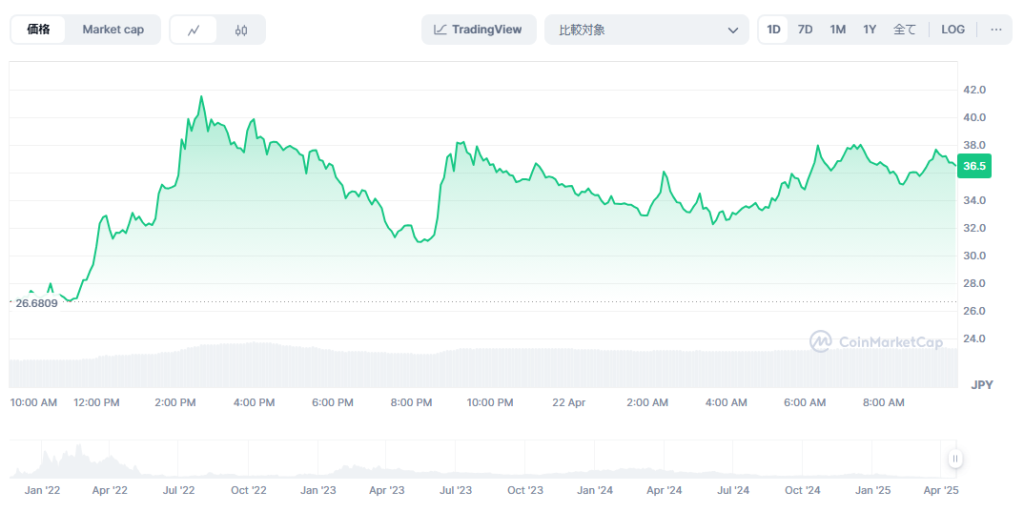Click the chevron arrow in 比較対象
The height and width of the screenshot is (512, 1024).
pyautogui.click(x=732, y=31)
